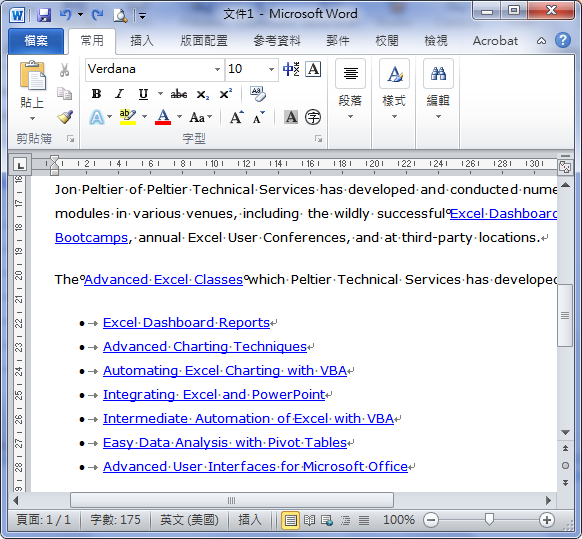Toggle italic formatting

(x=120, y=94)
